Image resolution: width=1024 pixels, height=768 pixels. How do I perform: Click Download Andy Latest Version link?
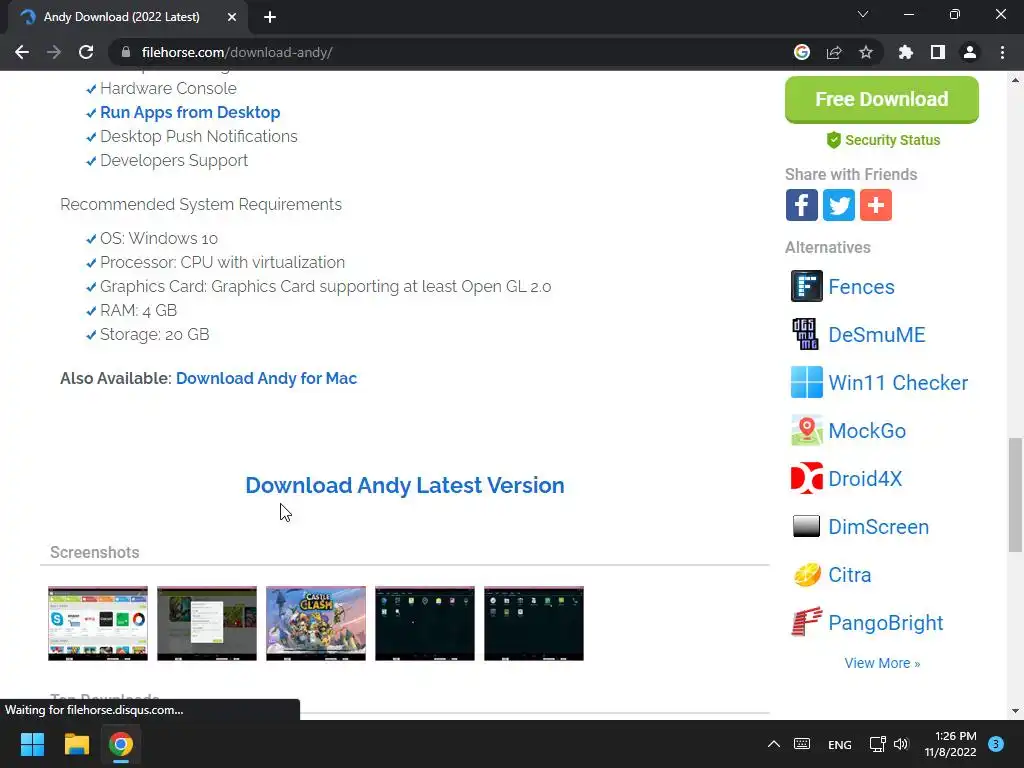click(405, 485)
